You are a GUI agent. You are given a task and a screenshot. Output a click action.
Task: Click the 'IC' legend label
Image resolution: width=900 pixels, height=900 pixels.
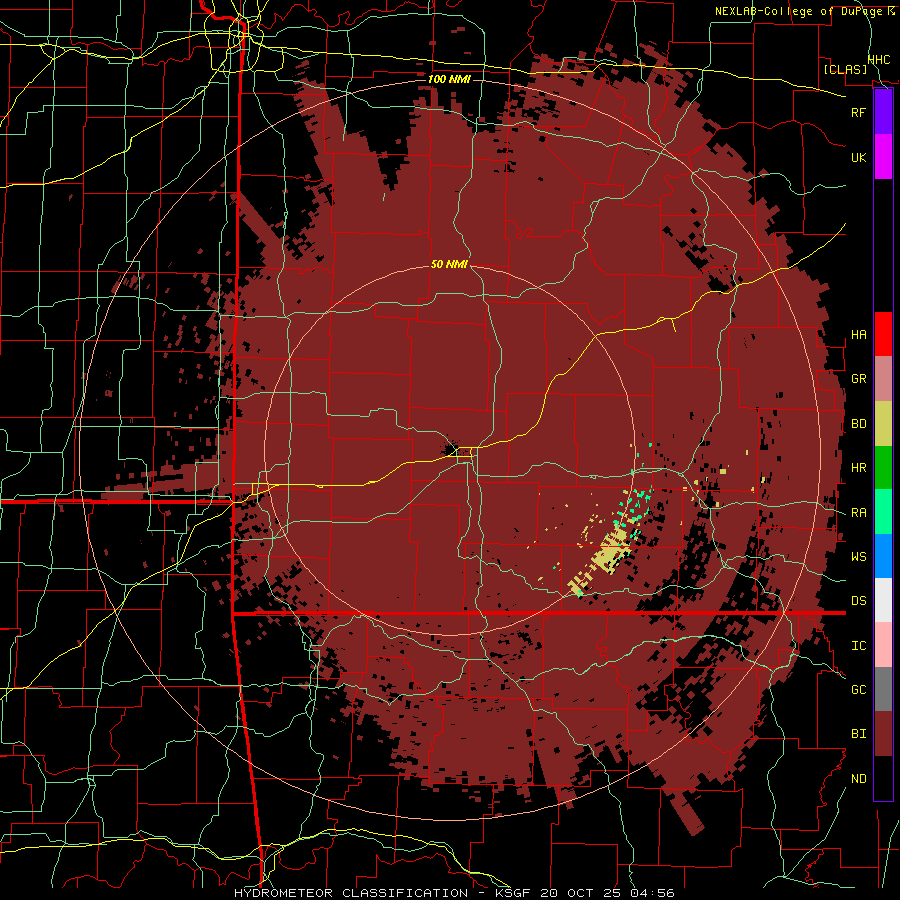point(858,646)
